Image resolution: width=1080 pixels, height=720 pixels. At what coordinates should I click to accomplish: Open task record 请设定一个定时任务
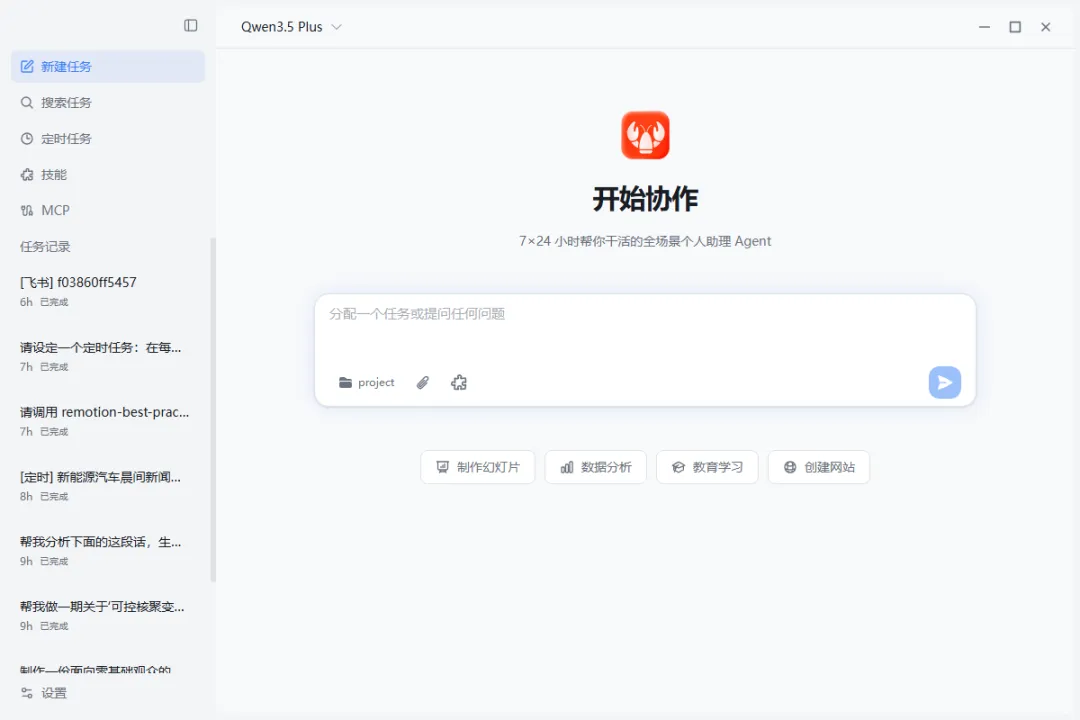pyautogui.click(x=107, y=356)
